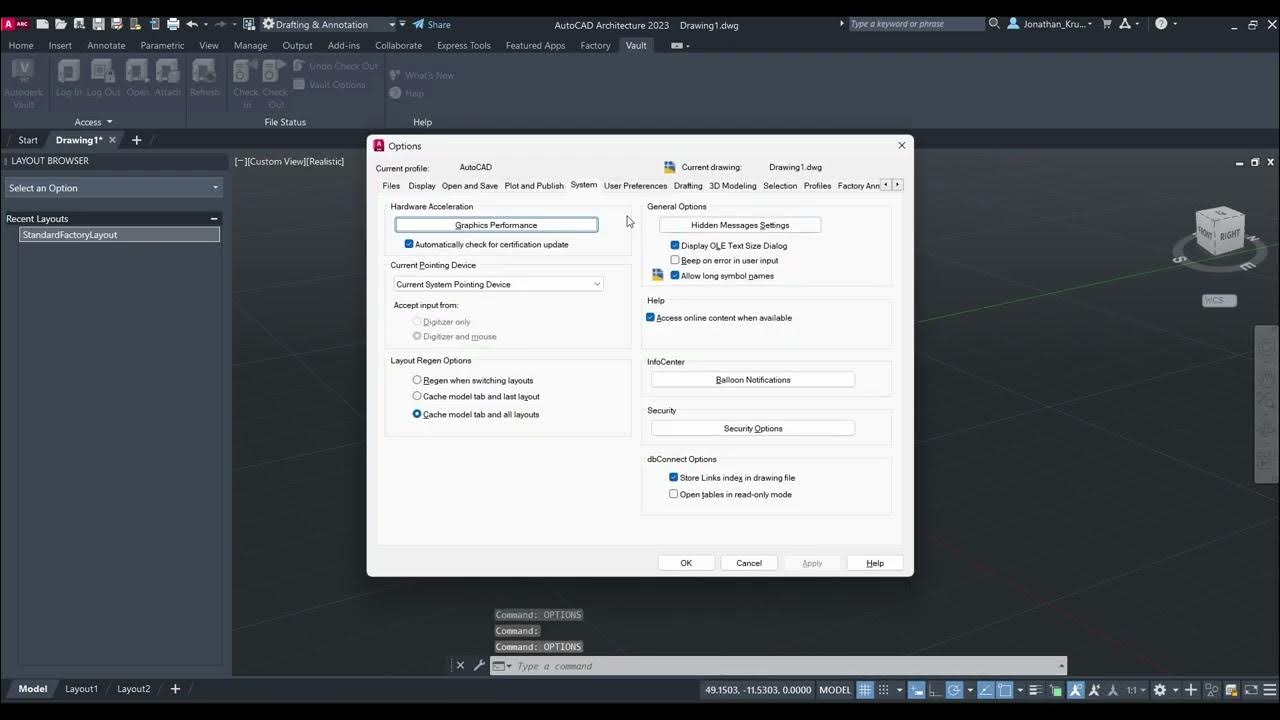Open Help for the Options dialog
Viewport: 1280px width, 720px height.
(x=875, y=563)
